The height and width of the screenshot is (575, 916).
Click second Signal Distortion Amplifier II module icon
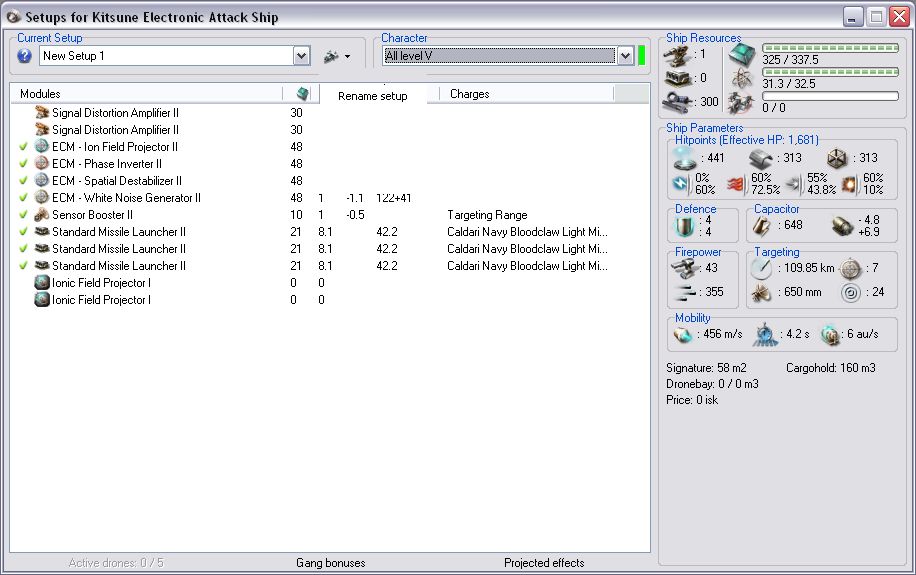coord(41,129)
